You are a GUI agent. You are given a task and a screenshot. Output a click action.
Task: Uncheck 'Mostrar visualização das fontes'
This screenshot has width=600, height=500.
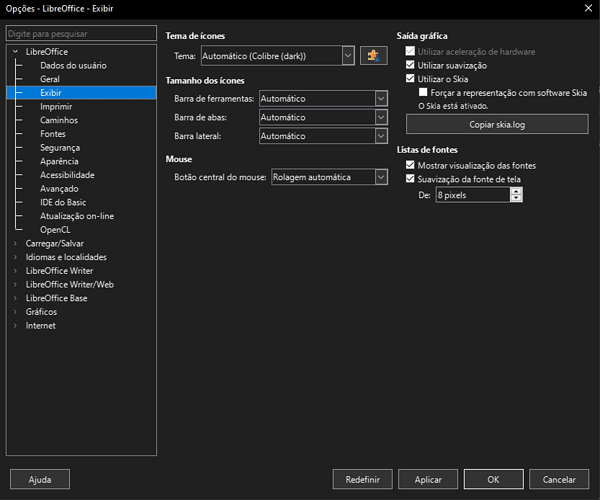pos(410,165)
